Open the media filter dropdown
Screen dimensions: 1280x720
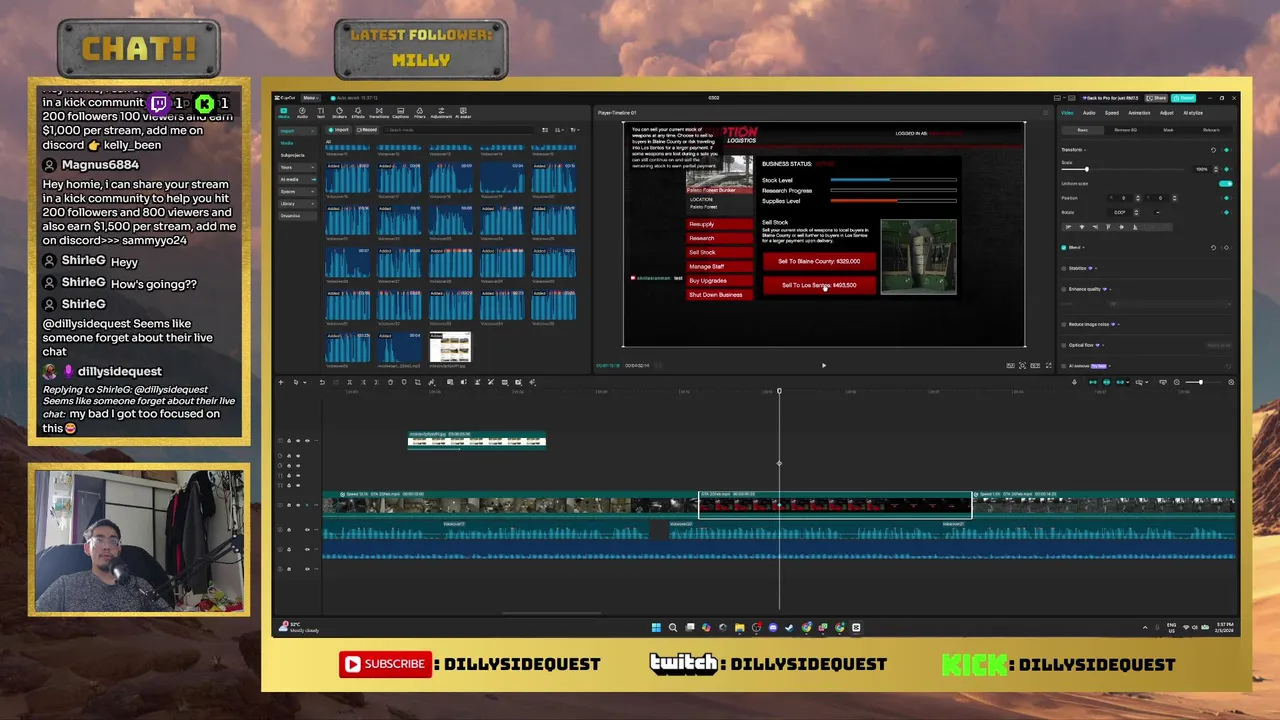point(575,130)
